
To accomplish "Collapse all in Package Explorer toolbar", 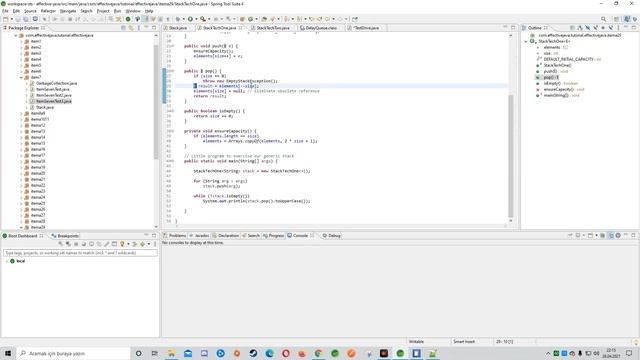I will coord(124,28).
